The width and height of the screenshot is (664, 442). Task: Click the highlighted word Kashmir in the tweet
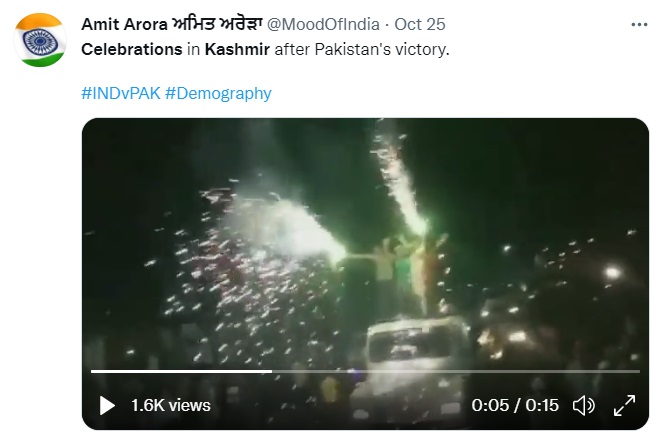coord(237,50)
